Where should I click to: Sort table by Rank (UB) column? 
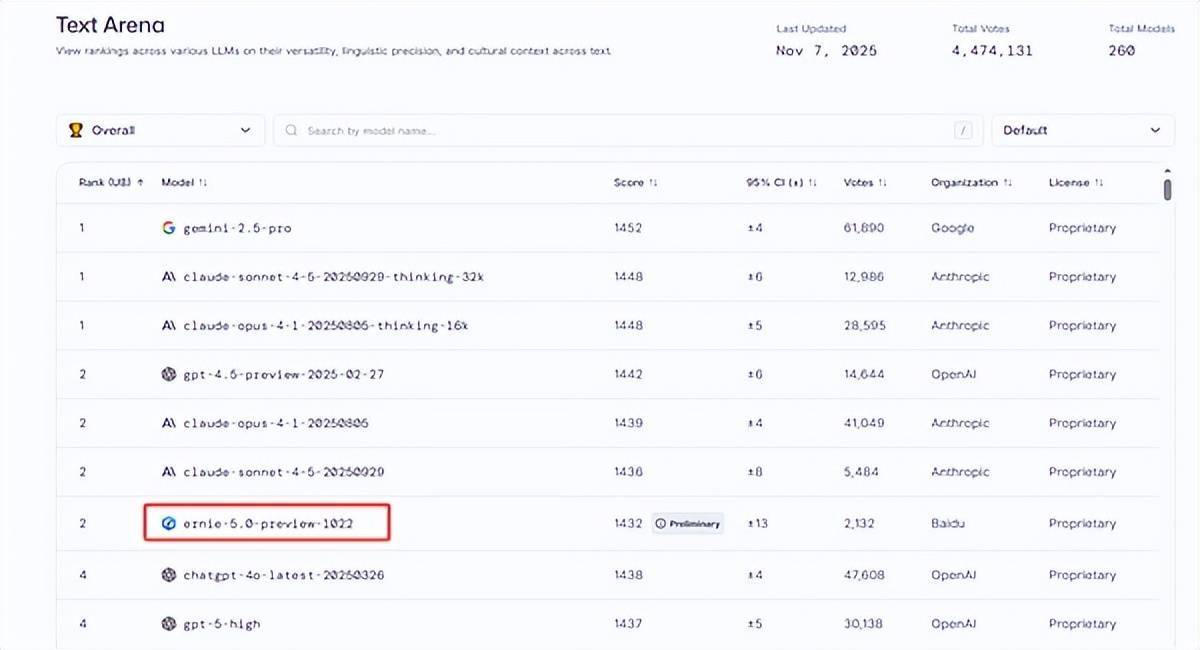[x=111, y=182]
